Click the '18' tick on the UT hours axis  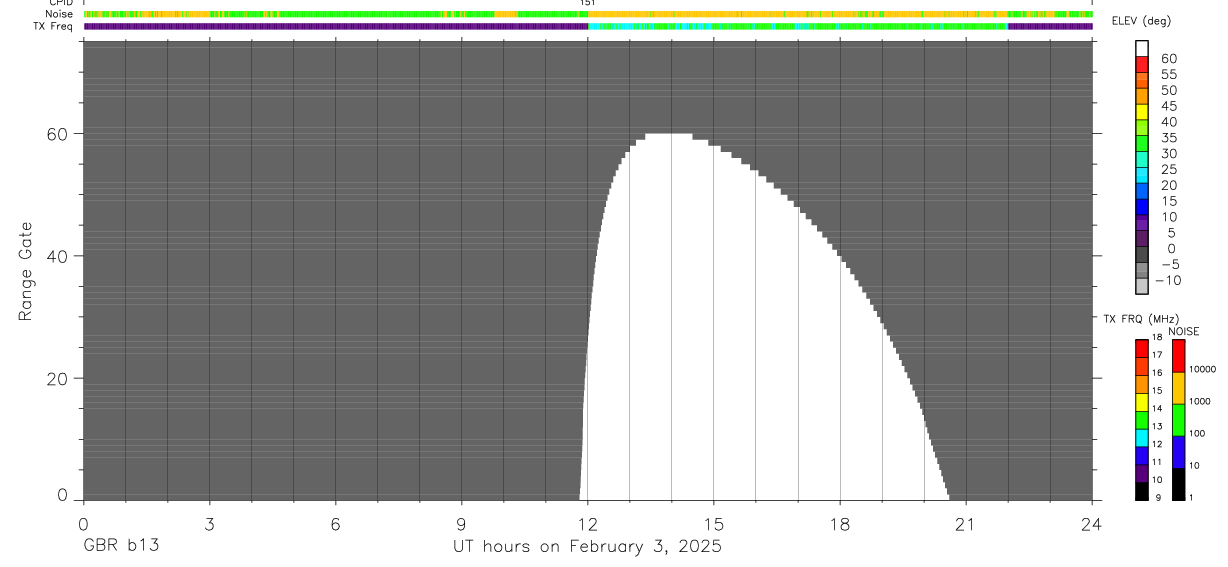(x=840, y=523)
